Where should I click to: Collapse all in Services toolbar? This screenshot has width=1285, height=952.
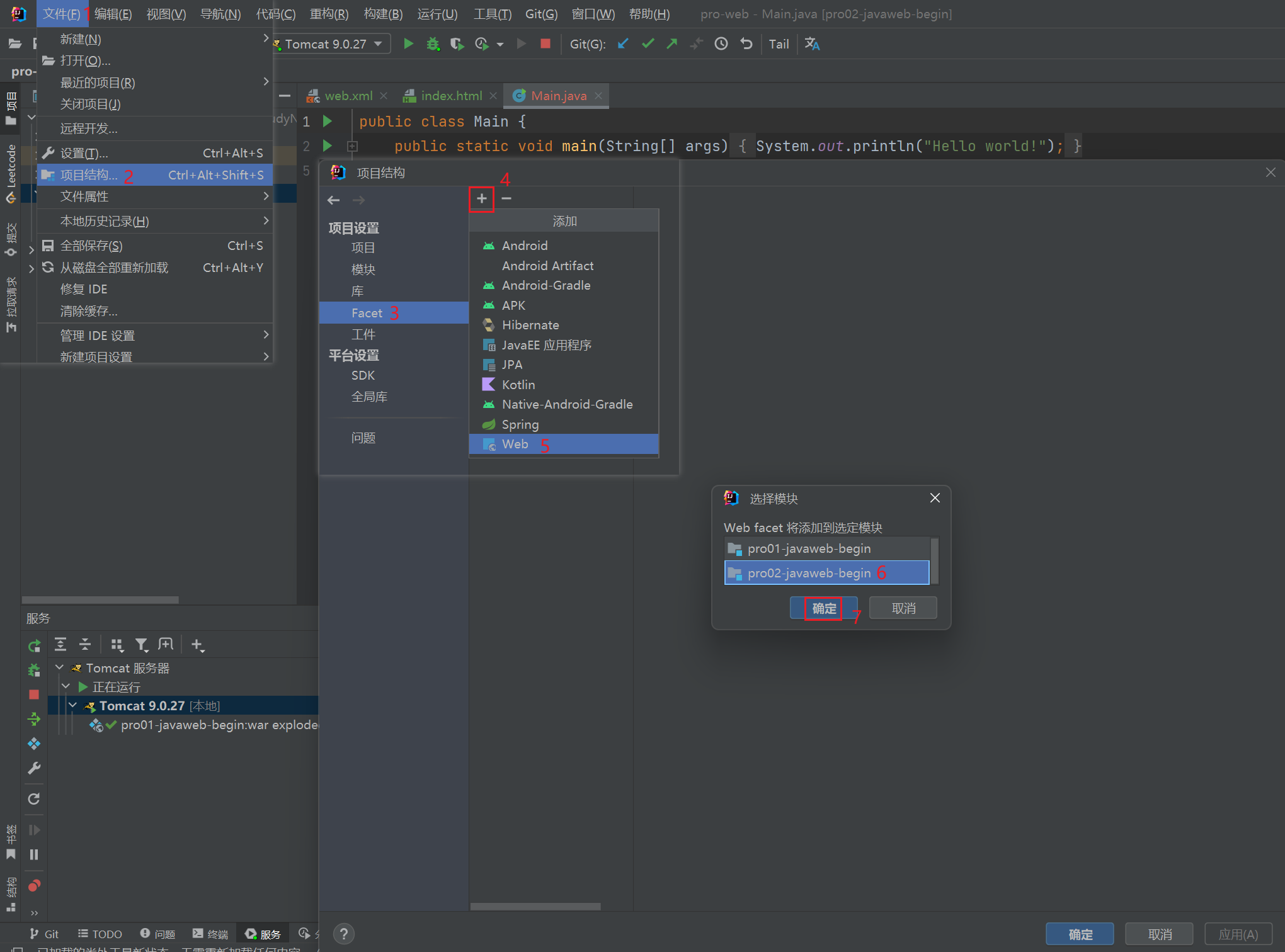click(x=85, y=644)
